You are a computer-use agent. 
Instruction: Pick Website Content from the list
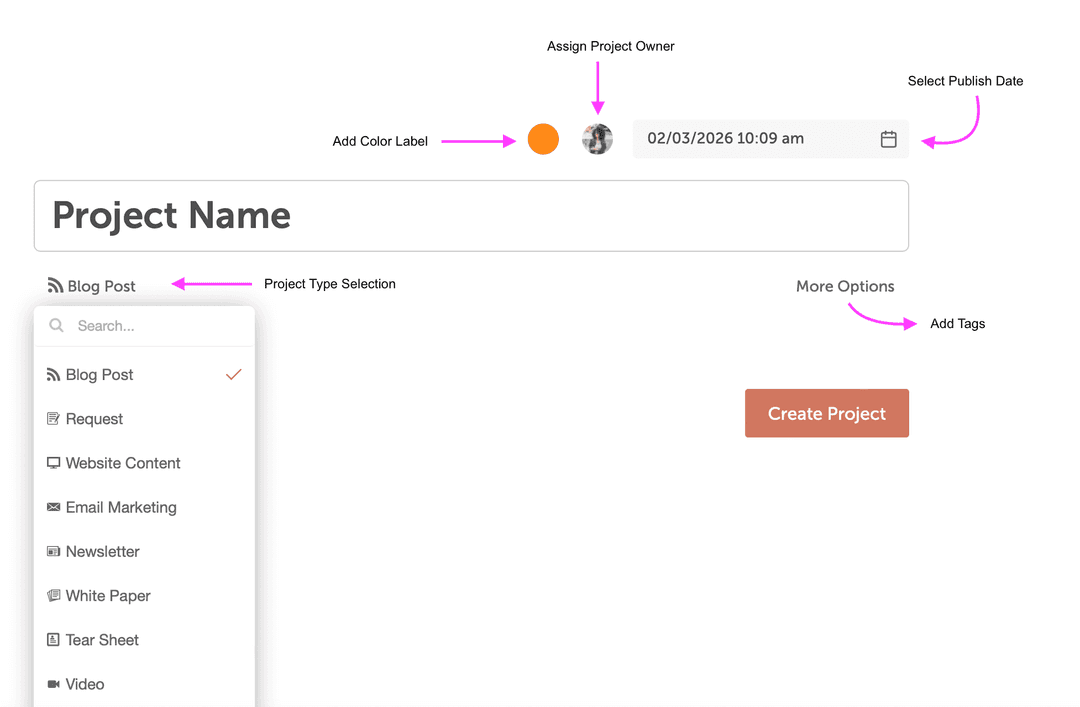(x=123, y=464)
